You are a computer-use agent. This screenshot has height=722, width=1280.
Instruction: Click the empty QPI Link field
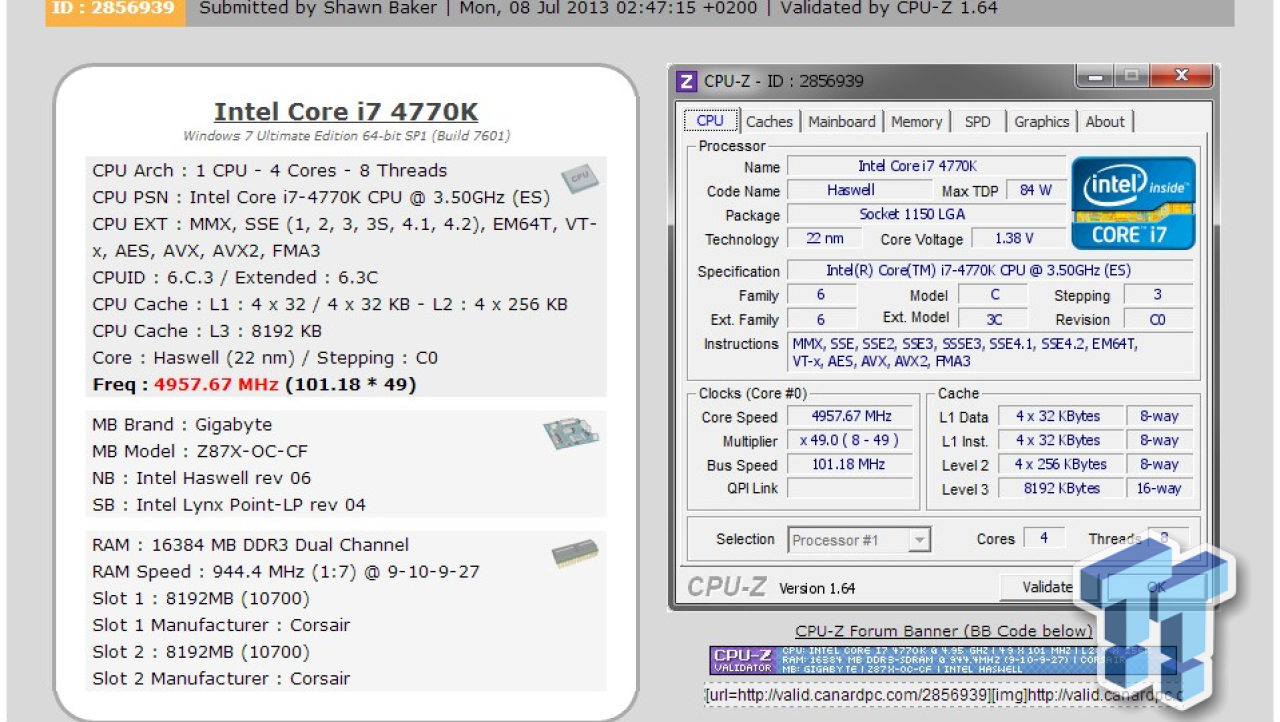(x=852, y=488)
